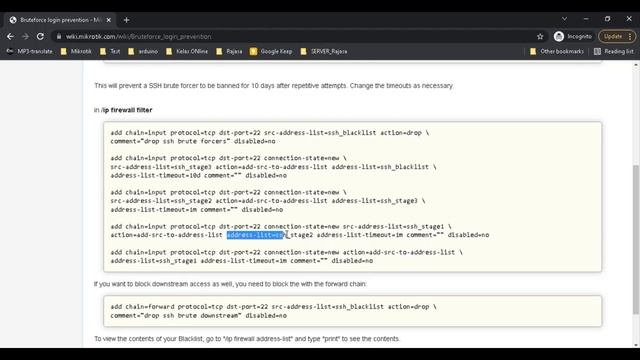Click the highlighted 'address-list=ss' text selection
Viewport: 640px width, 360px height.
[x=256, y=235]
